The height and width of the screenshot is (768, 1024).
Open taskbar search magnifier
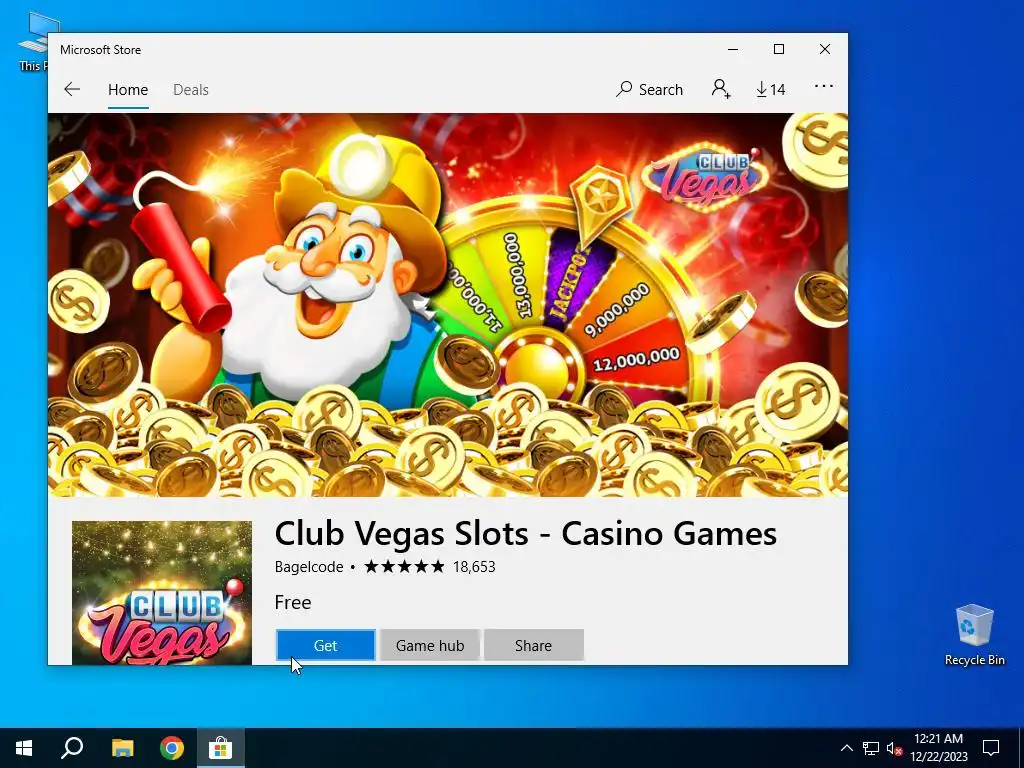point(72,748)
